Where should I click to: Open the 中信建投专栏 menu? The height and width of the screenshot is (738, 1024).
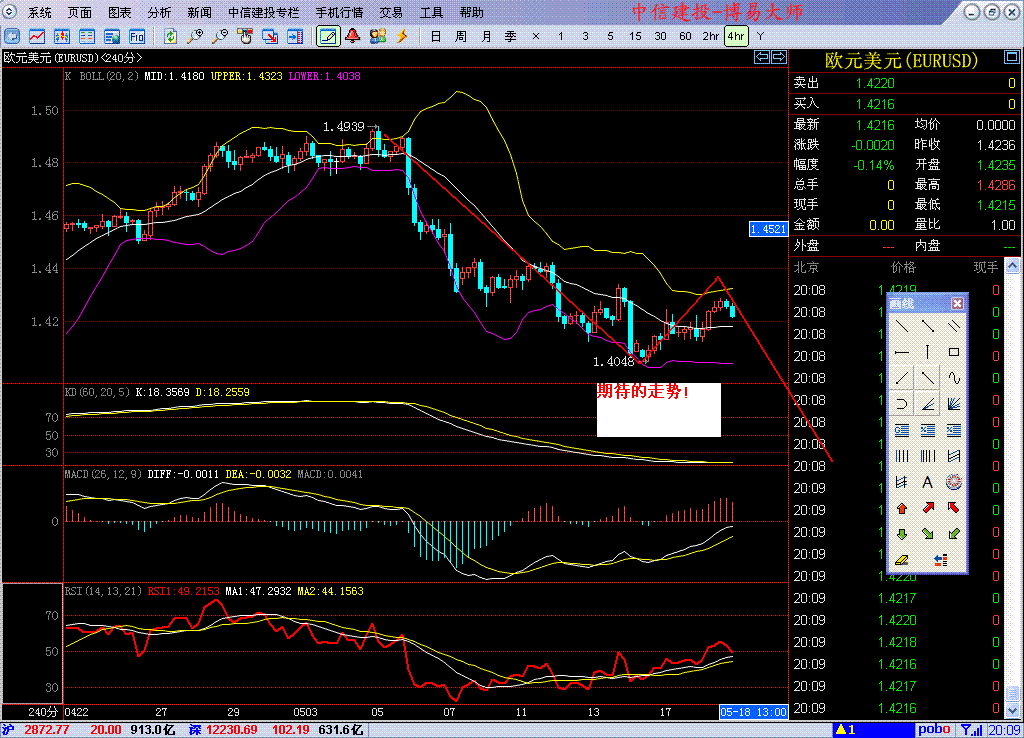pos(264,12)
